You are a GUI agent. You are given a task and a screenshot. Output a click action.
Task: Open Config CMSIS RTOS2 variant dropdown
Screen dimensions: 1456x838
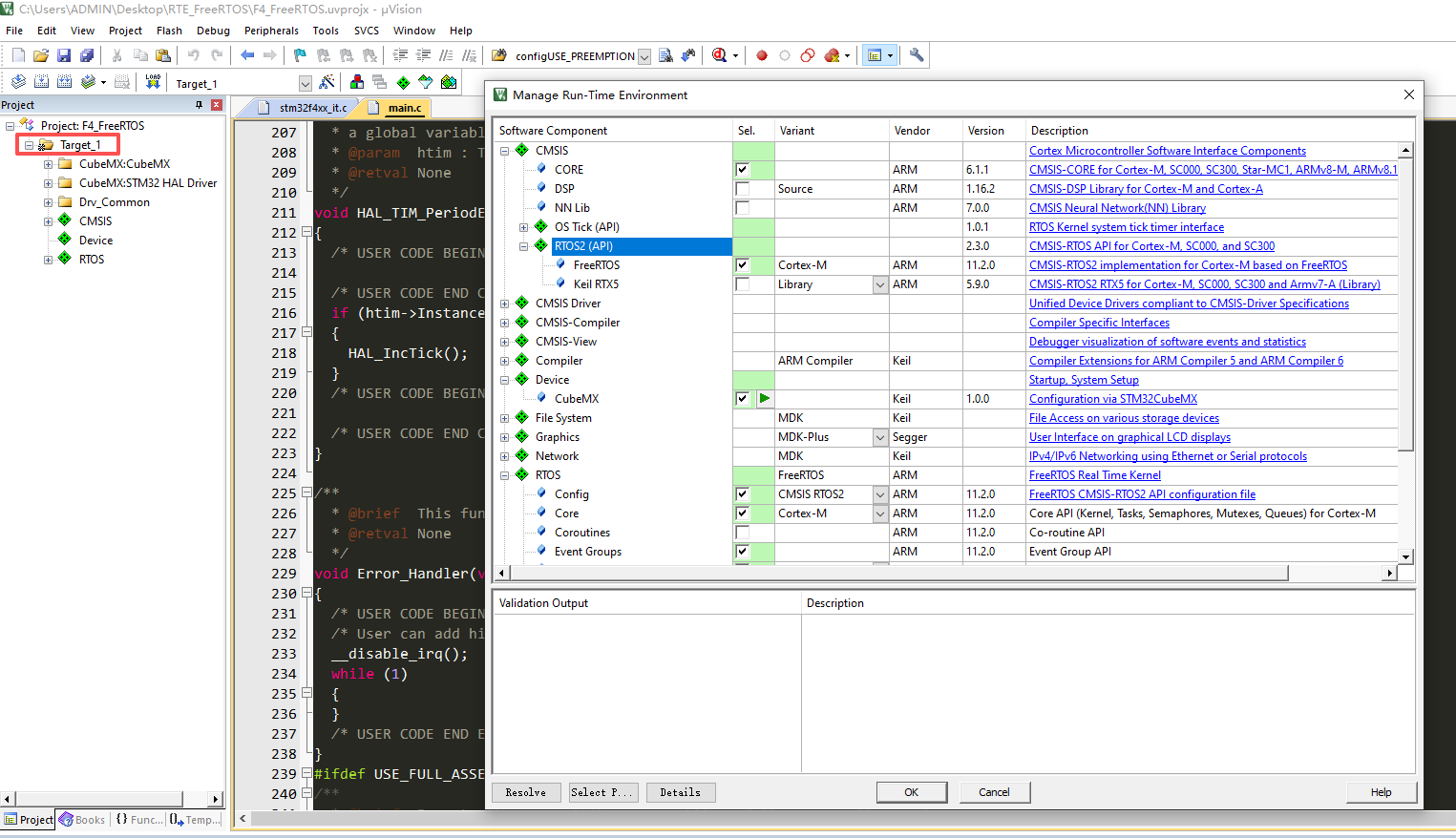tap(880, 494)
